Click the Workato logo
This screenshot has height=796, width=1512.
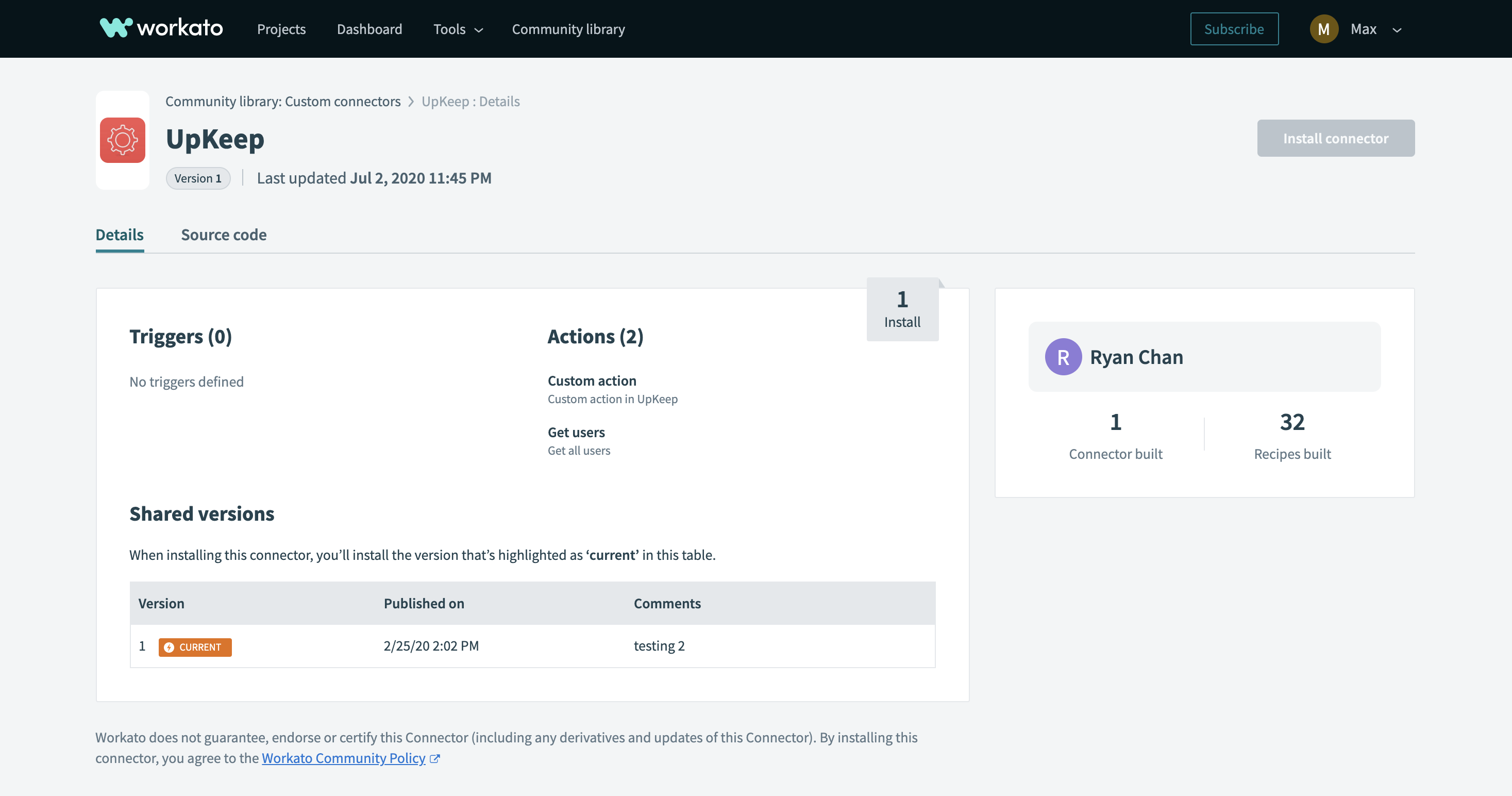pyautogui.click(x=161, y=28)
